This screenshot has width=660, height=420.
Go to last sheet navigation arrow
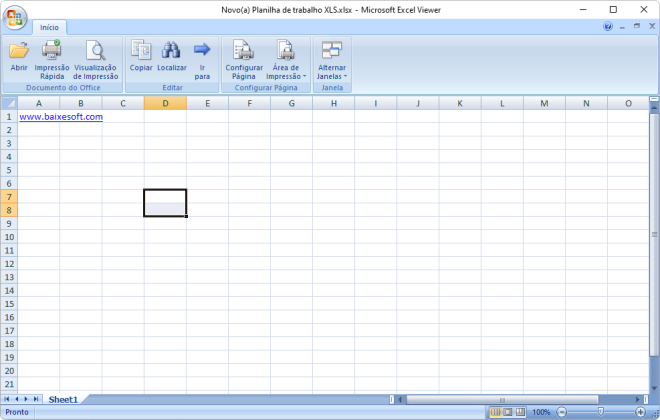click(x=36, y=399)
